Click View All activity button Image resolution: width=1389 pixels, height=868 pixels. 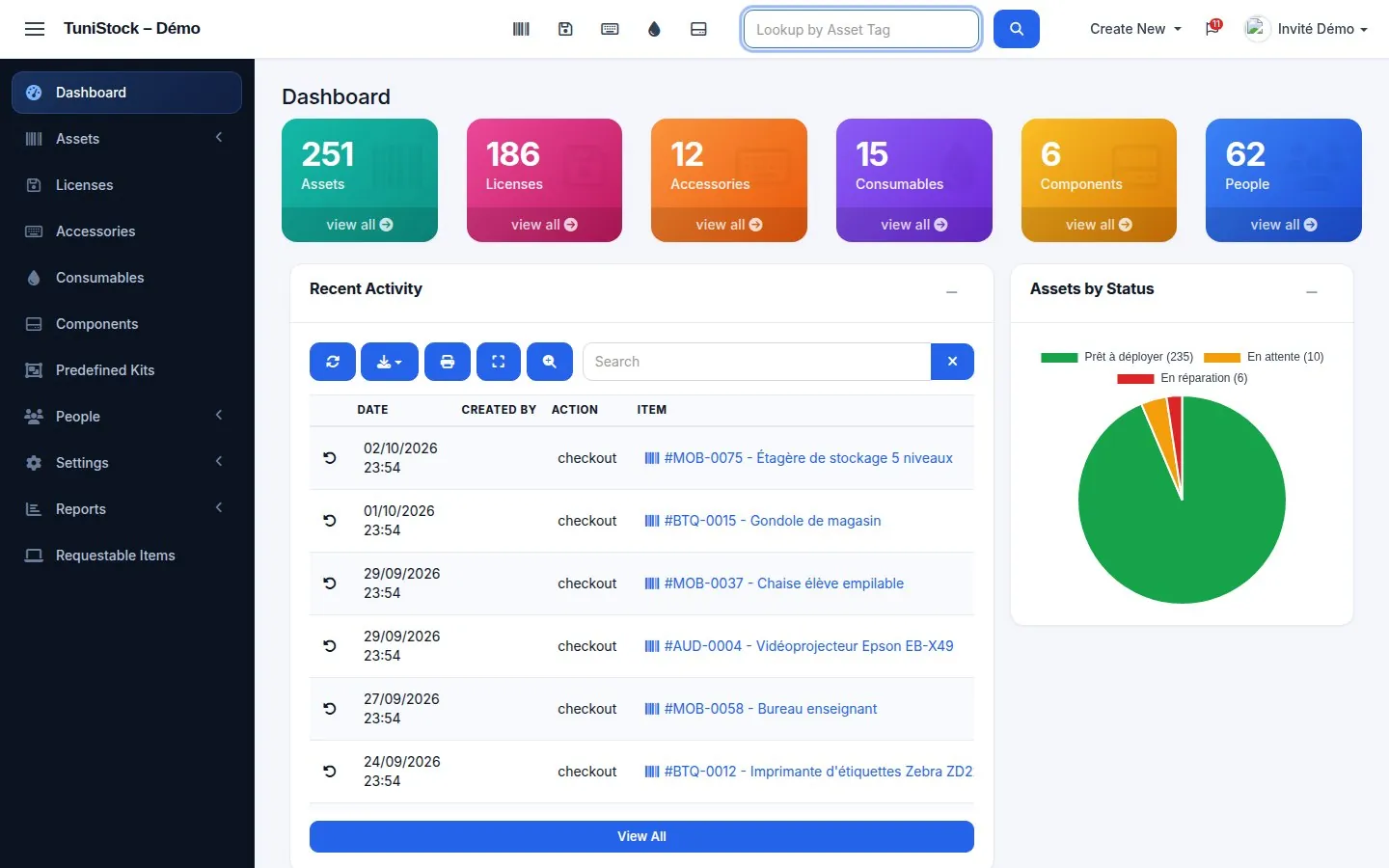pos(641,836)
